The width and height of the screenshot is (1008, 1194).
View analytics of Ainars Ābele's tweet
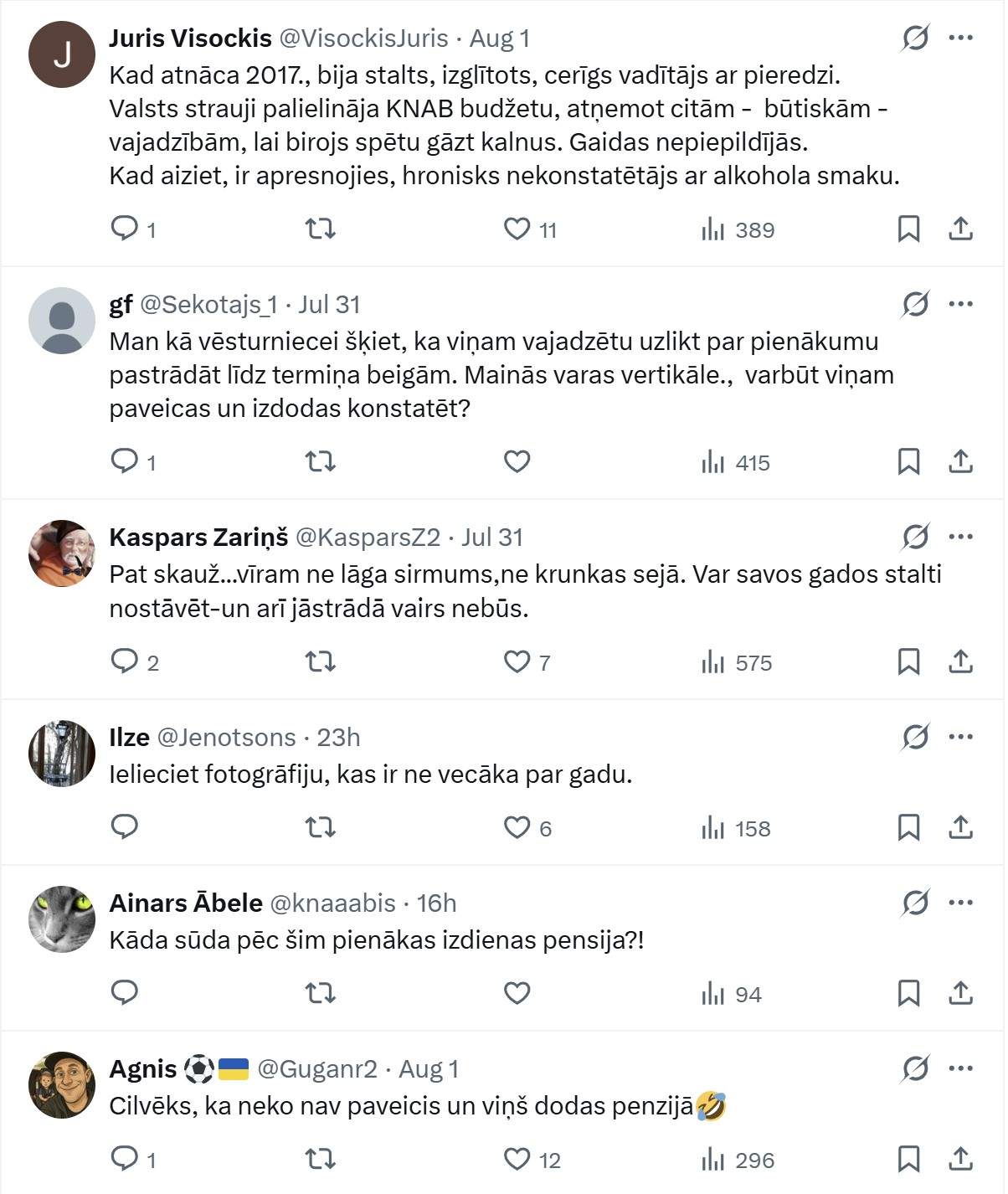pyautogui.click(x=731, y=994)
